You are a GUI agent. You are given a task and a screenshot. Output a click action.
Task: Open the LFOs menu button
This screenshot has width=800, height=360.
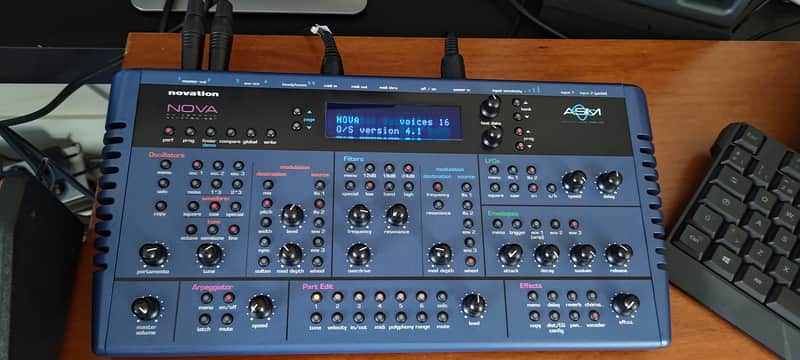tap(493, 170)
